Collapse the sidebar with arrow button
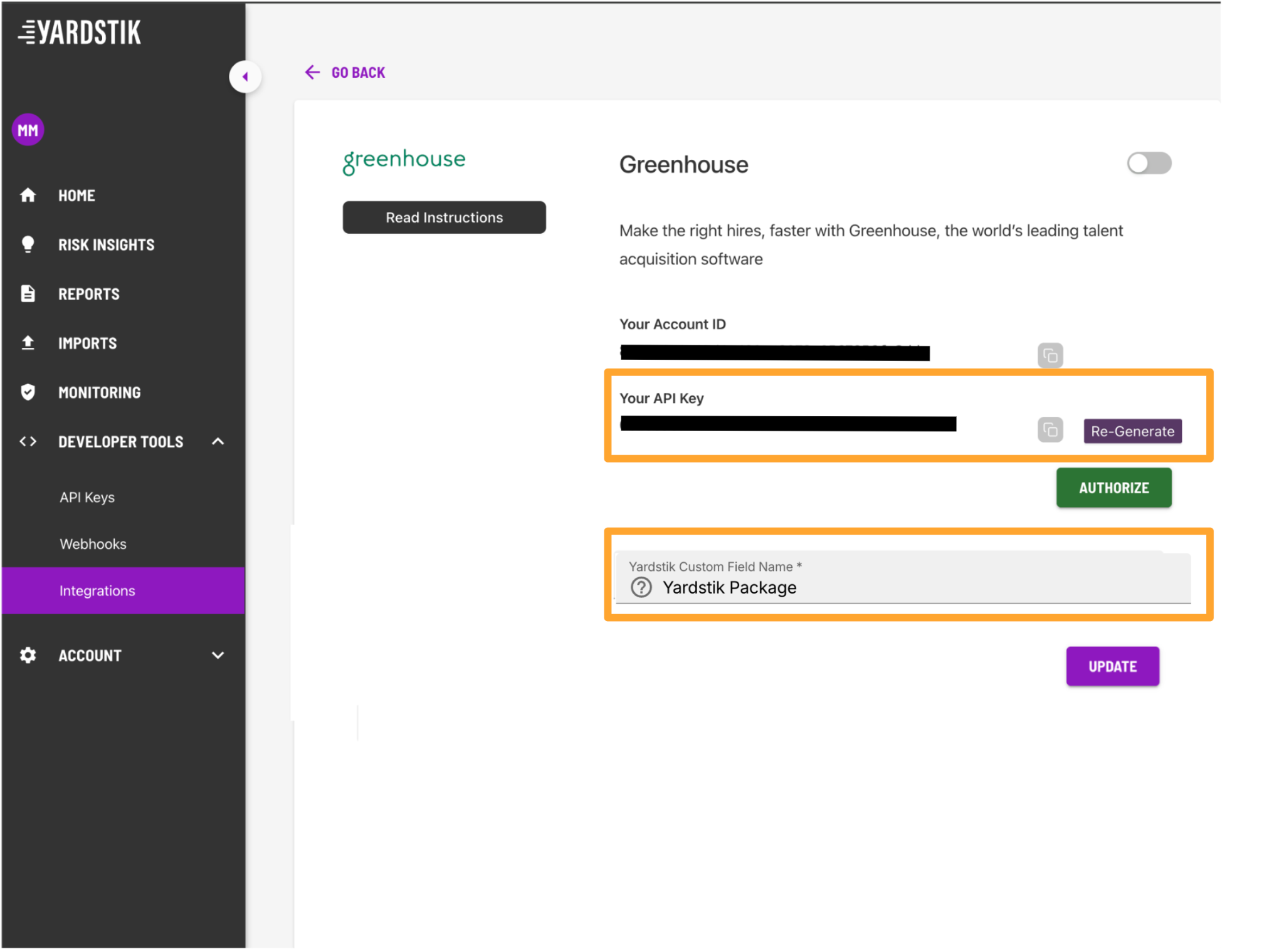The height and width of the screenshot is (952, 1284). [x=245, y=77]
